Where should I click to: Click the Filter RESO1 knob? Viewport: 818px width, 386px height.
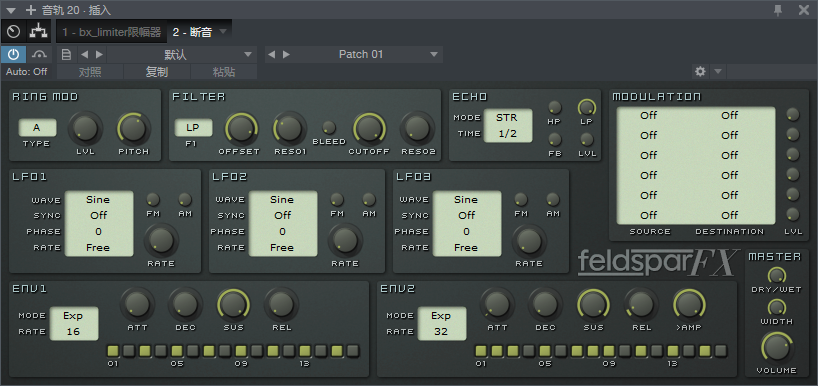point(290,128)
